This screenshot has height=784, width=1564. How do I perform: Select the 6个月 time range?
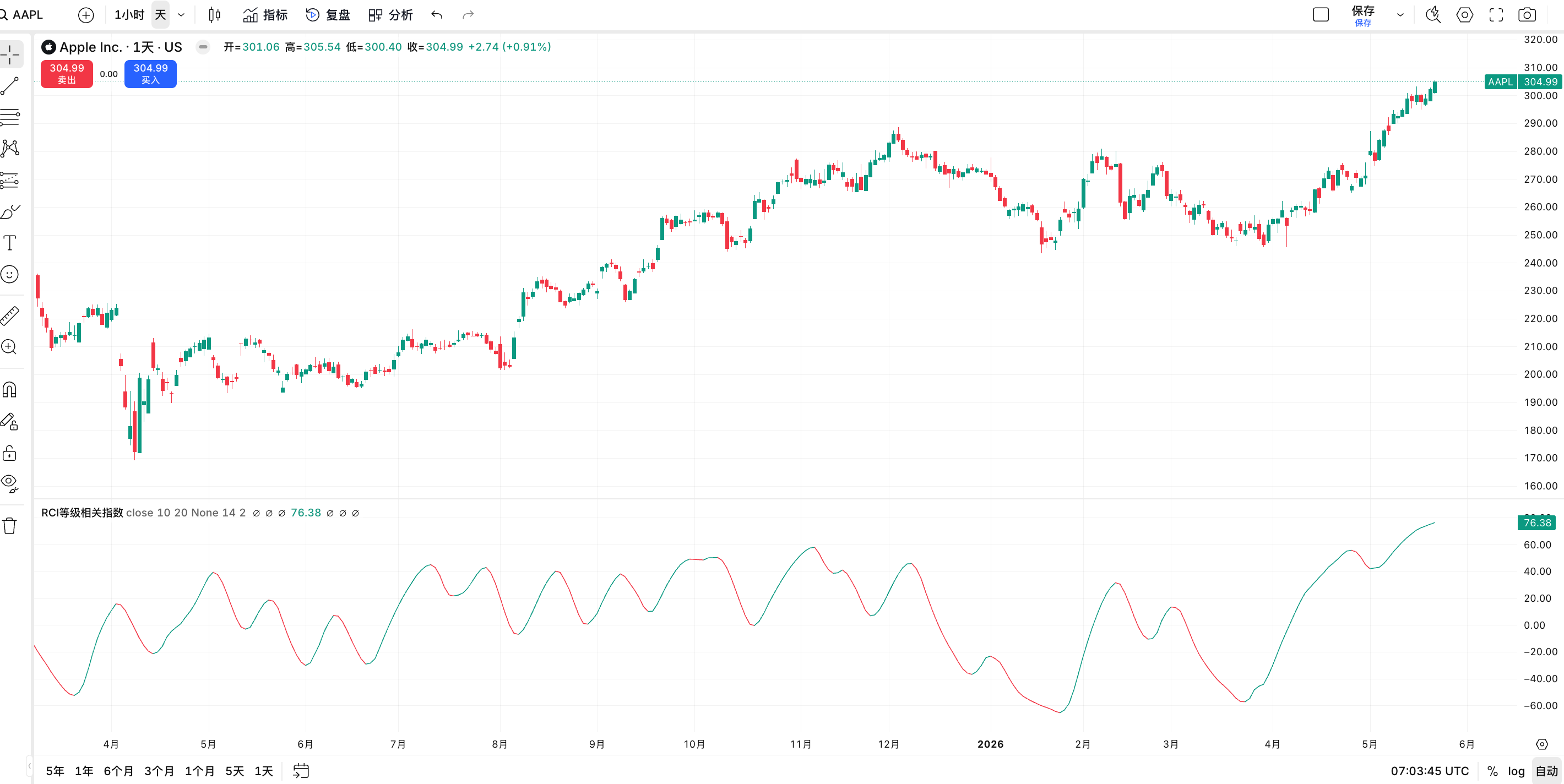click(x=118, y=771)
